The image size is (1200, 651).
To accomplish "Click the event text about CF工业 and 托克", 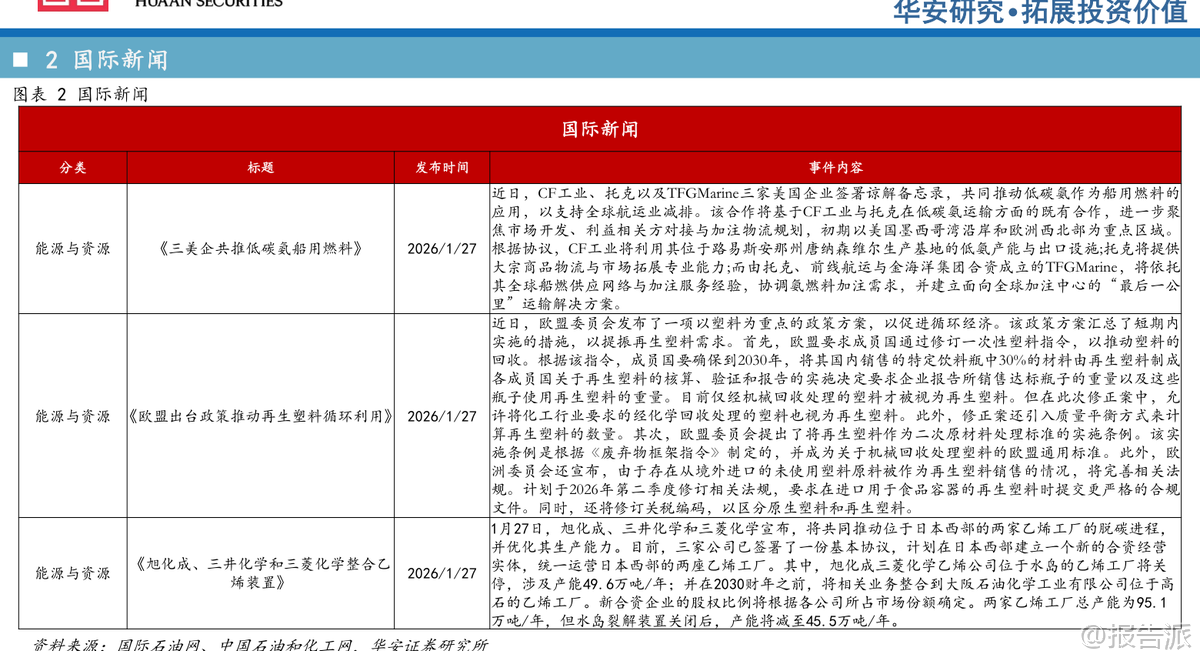I will (836, 248).
